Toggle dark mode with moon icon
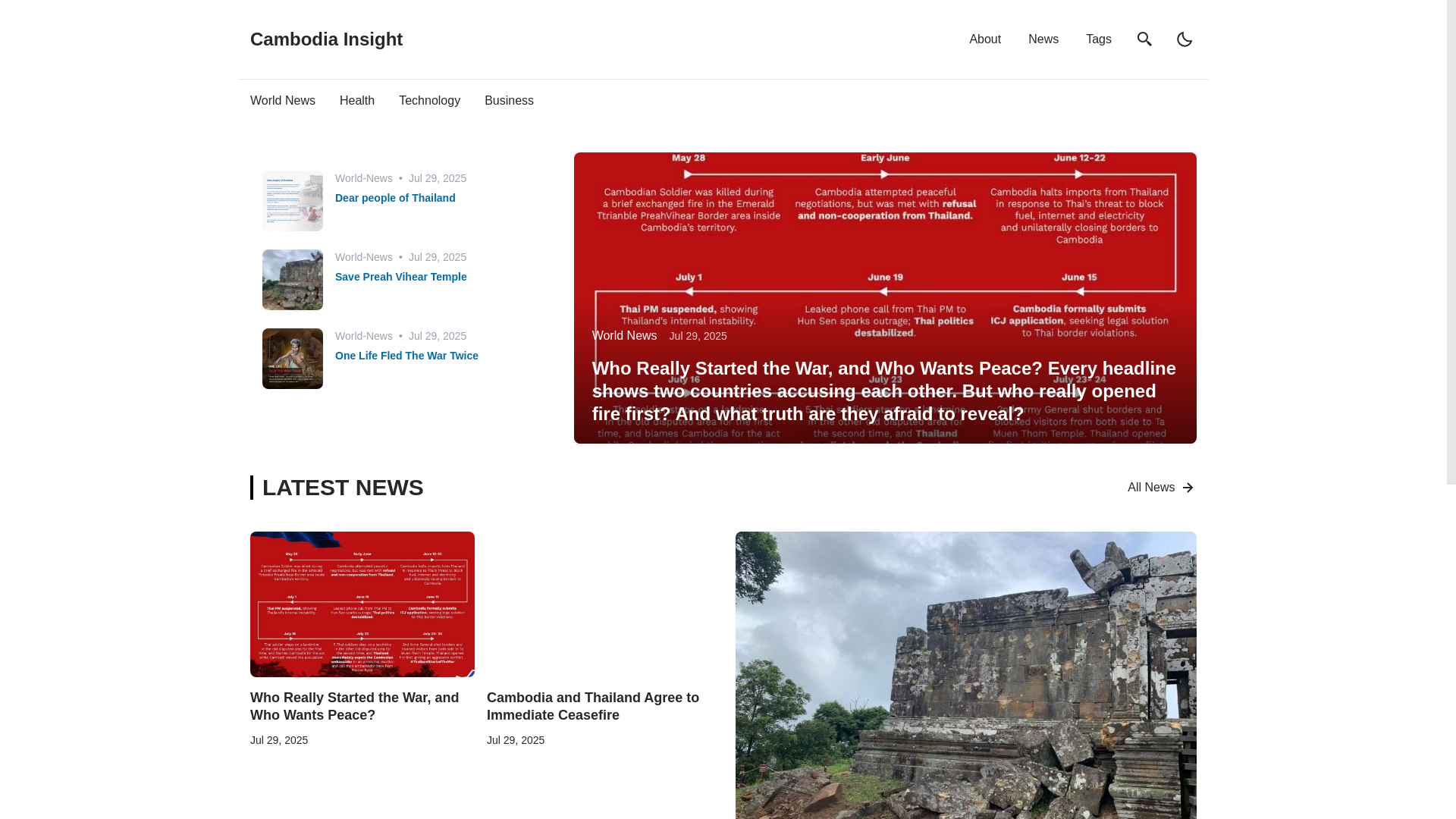This screenshot has height=819, width=1456. [1185, 39]
